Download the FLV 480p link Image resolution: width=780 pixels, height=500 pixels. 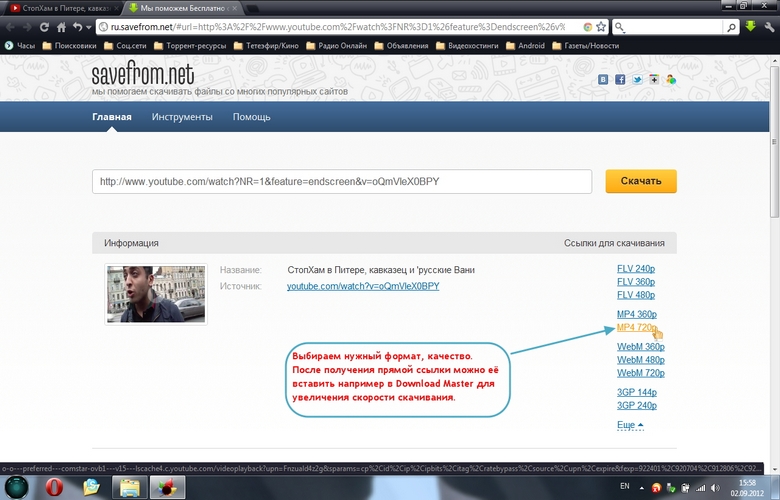[x=636, y=295]
